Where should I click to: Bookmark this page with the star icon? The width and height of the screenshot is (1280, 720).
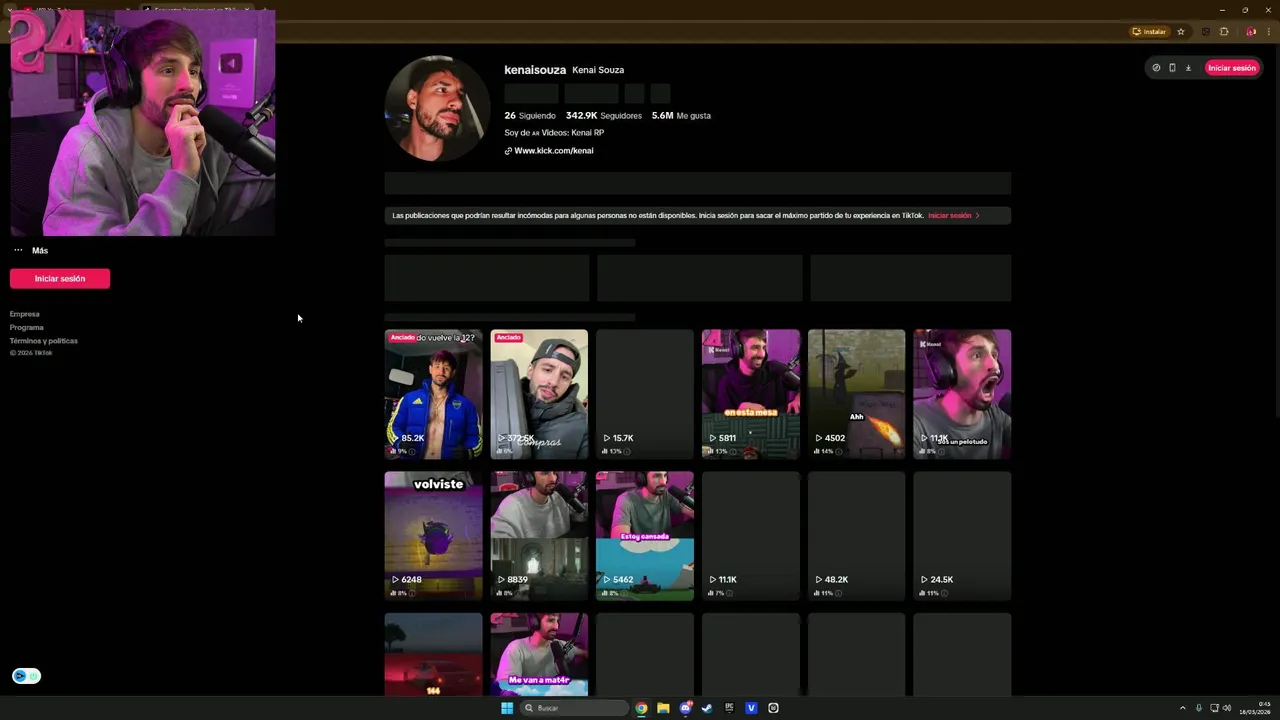(1181, 31)
